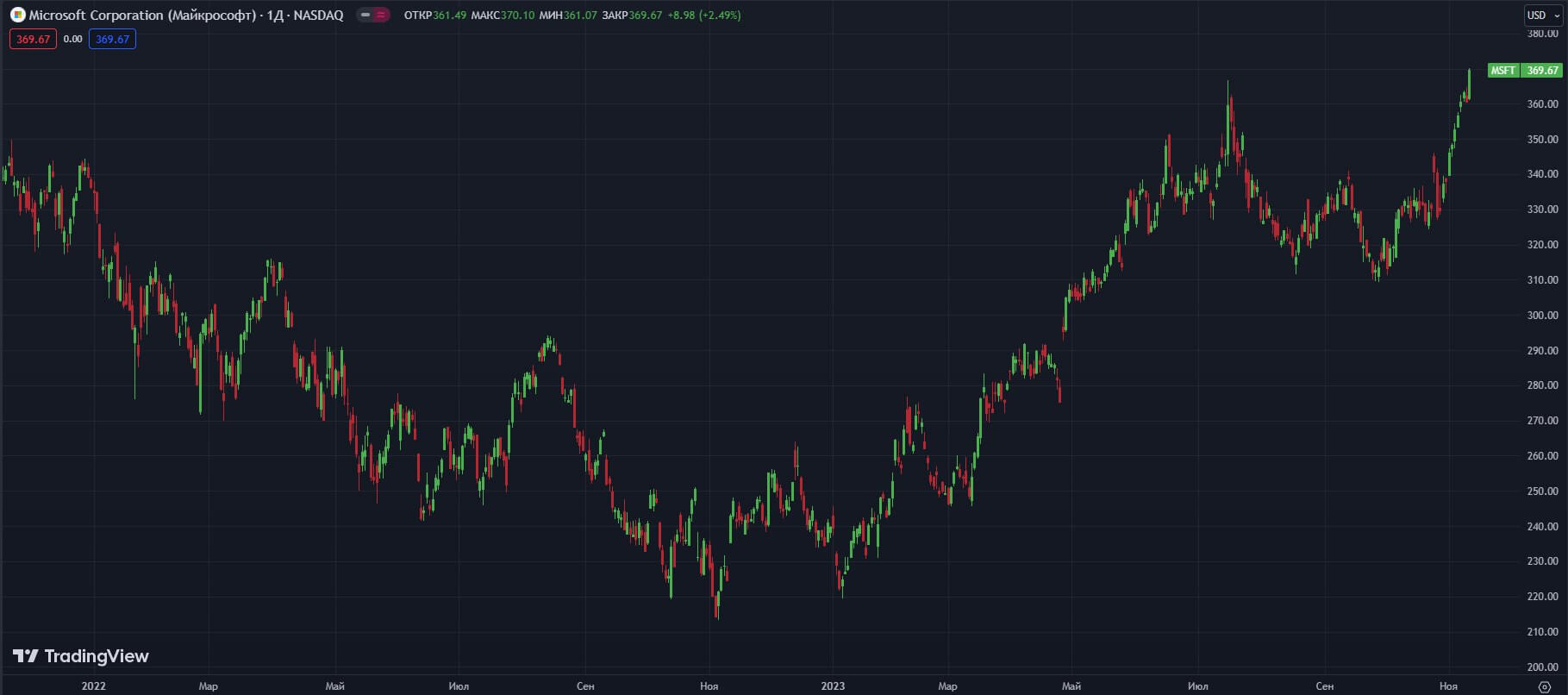Screen dimensions: 1568x695
Task: Click the first Мар label after 2022
Action: (209, 686)
